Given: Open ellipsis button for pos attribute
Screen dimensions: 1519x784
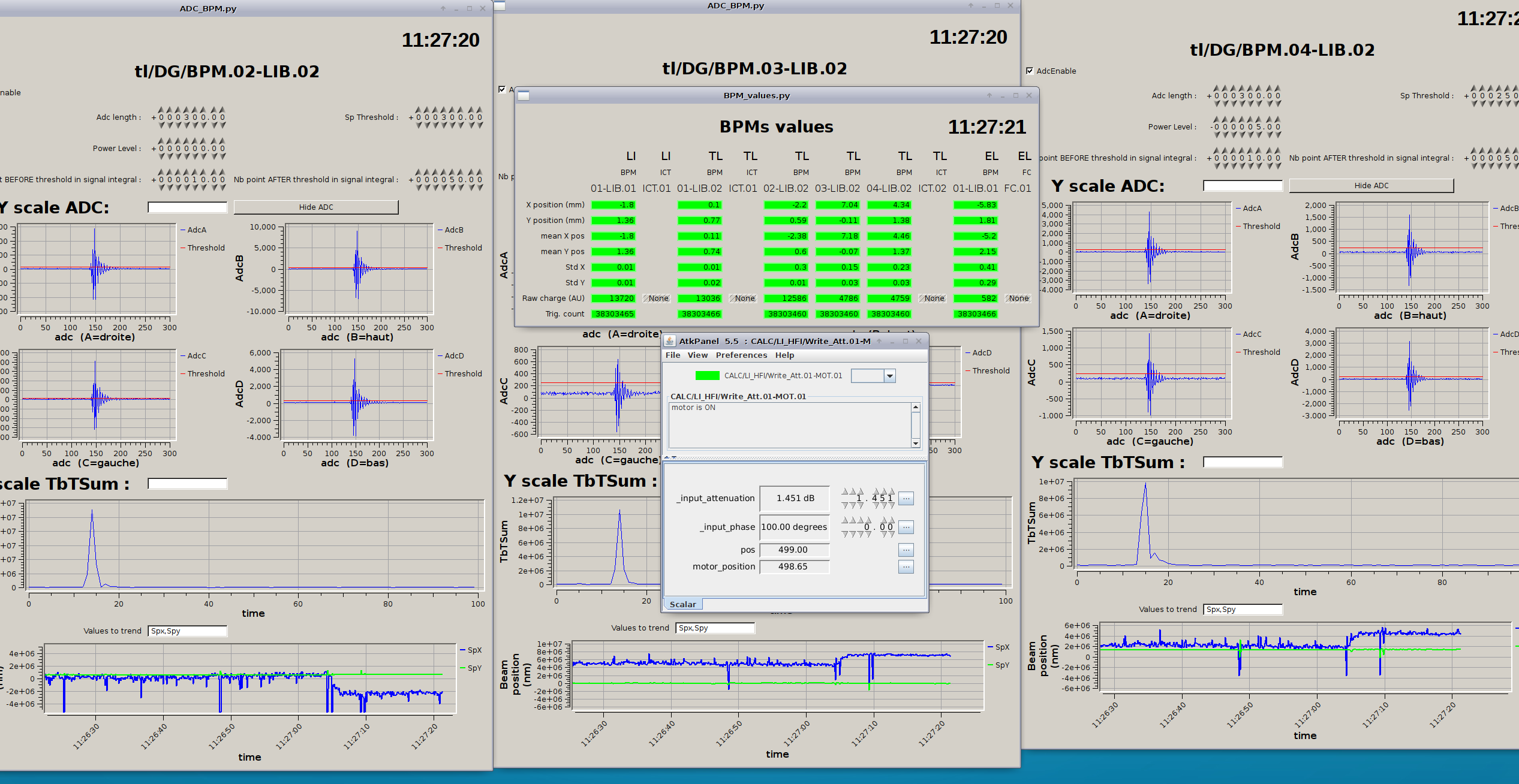Looking at the screenshot, I should [x=906, y=550].
